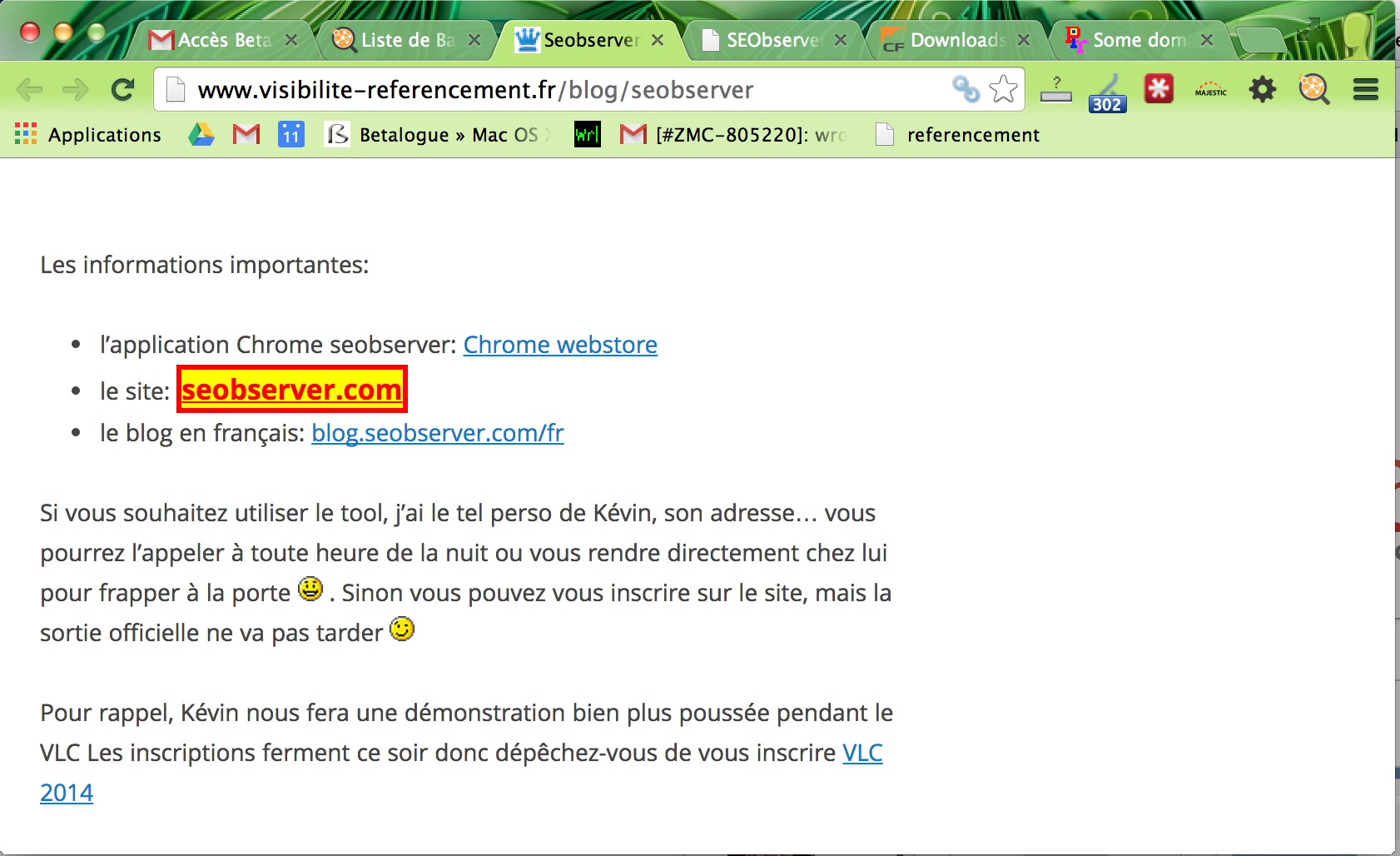
Task: Bookmark page with the star icon
Action: point(1004,89)
